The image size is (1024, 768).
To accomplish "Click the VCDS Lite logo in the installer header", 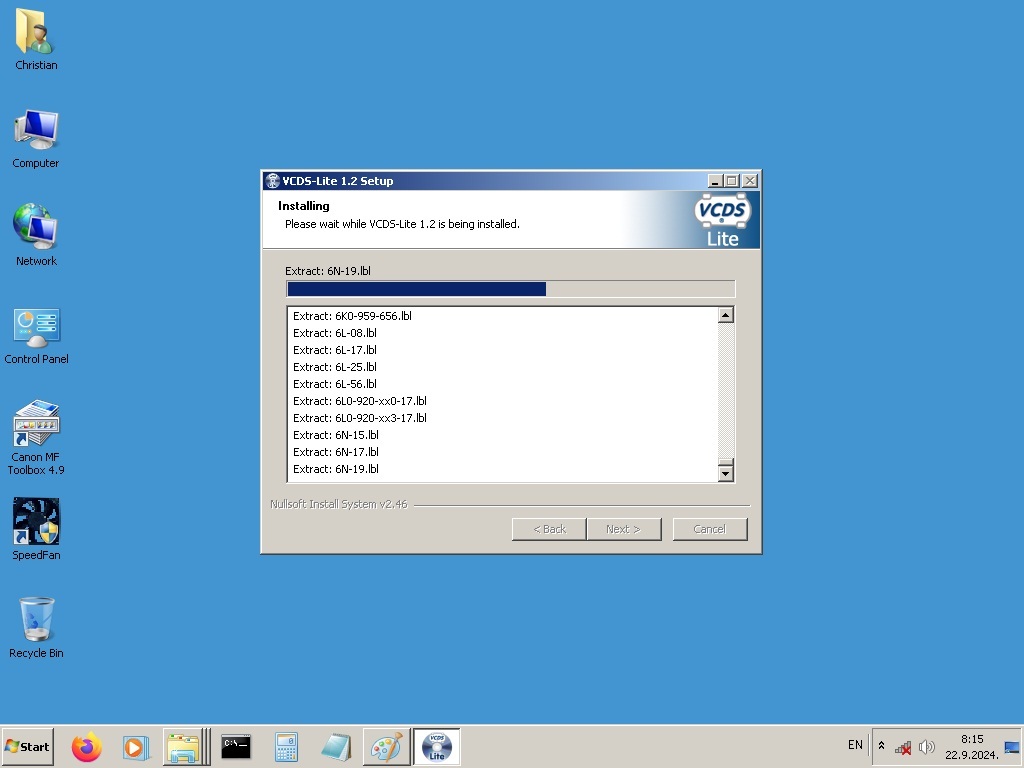I will (722, 219).
